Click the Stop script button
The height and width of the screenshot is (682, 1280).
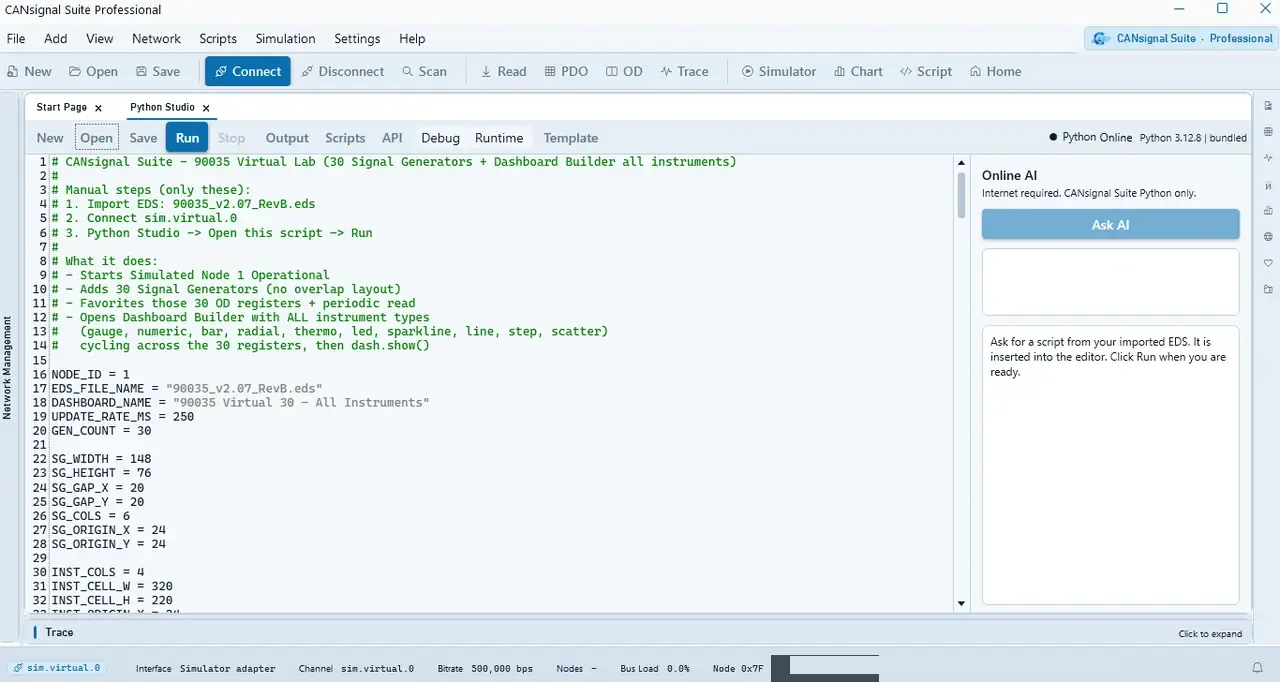(x=231, y=138)
